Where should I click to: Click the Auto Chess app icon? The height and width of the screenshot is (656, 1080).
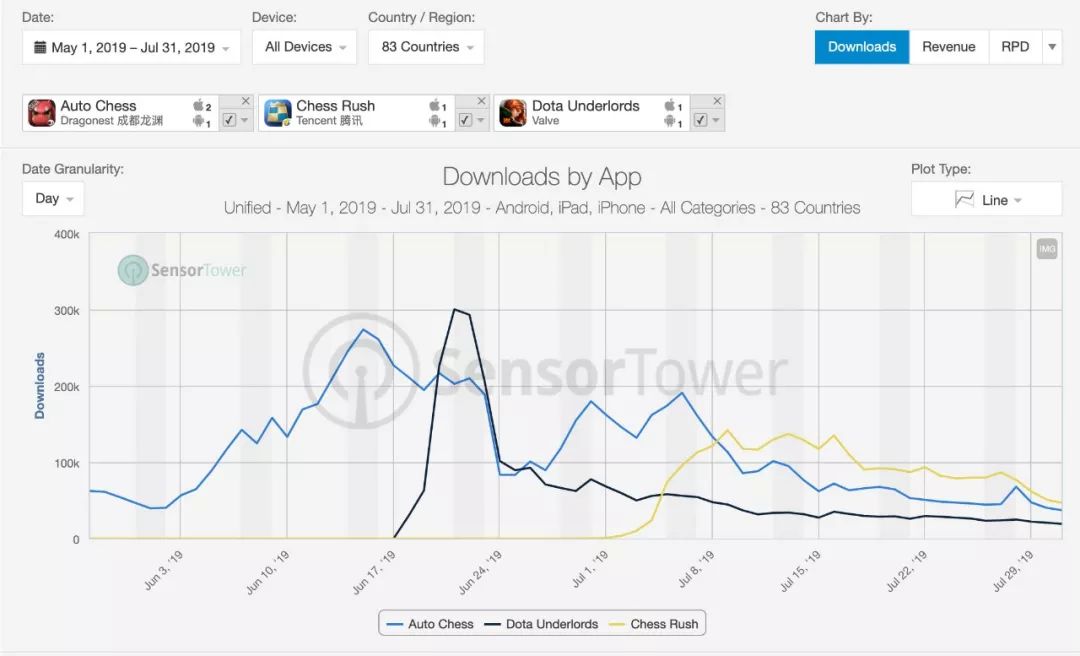41,113
